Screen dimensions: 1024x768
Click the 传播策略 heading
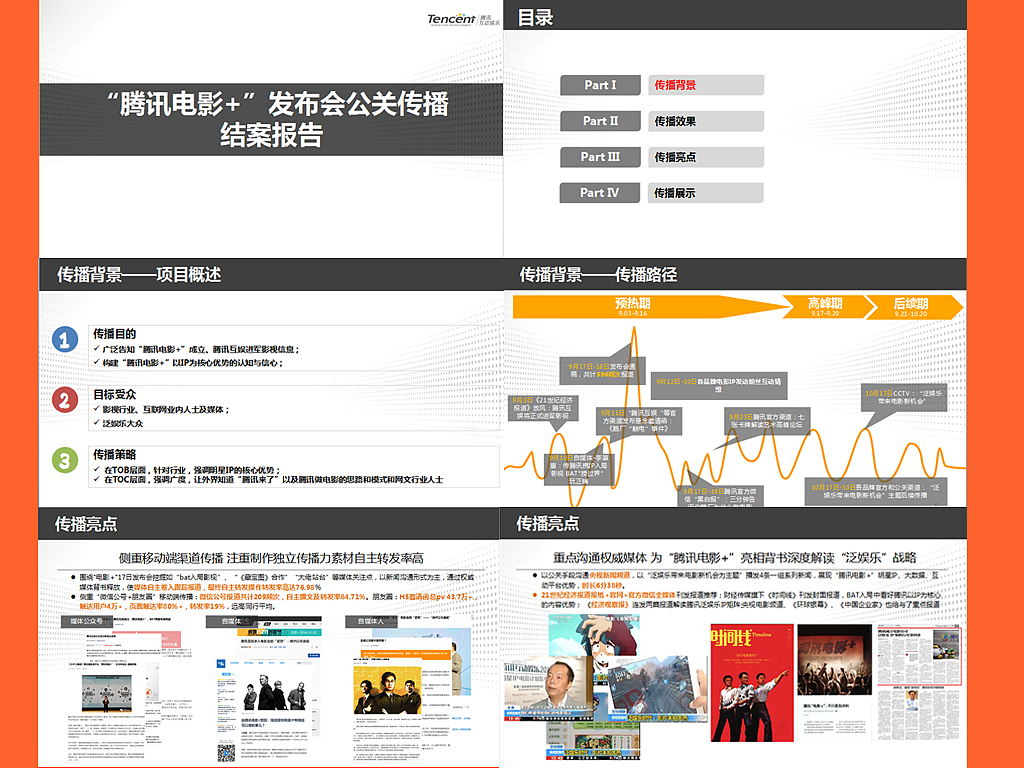pos(114,454)
